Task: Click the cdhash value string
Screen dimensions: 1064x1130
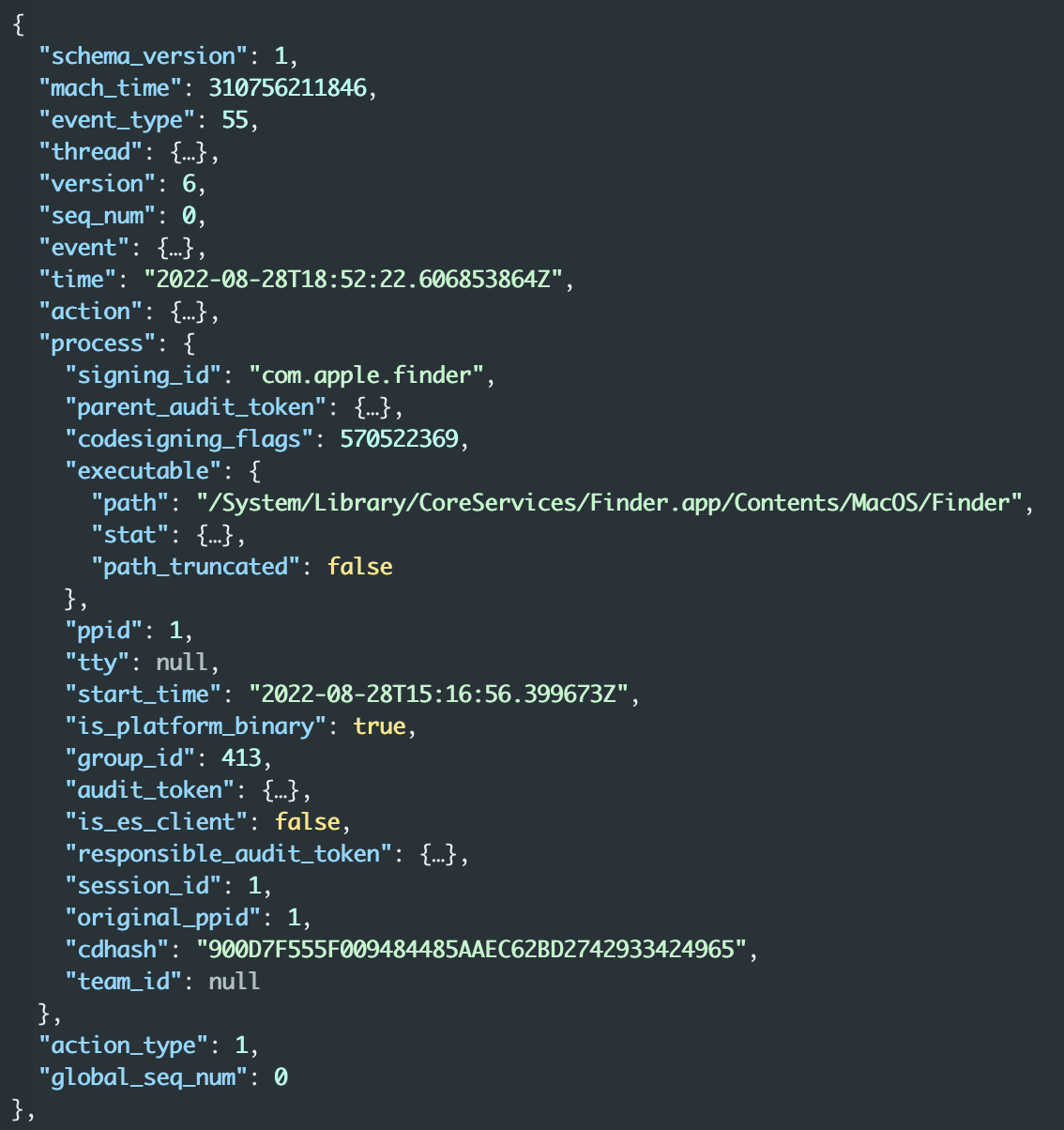Action: click(x=471, y=950)
